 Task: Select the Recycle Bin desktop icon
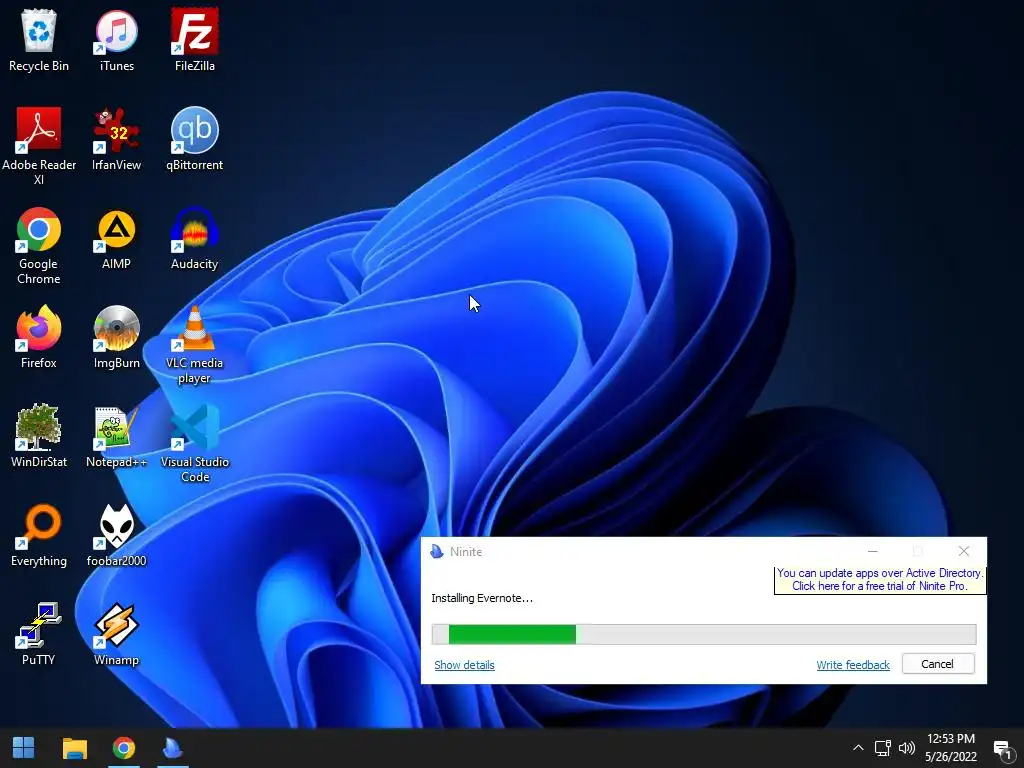[39, 40]
